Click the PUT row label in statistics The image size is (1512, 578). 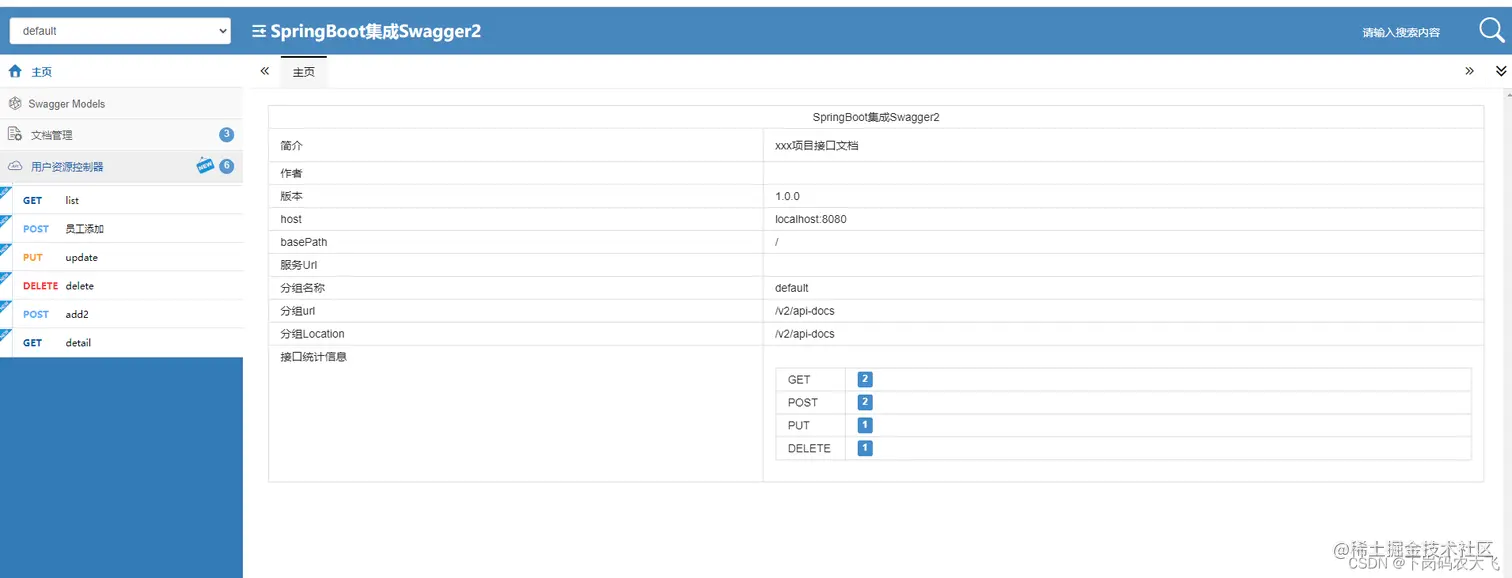tap(799, 425)
